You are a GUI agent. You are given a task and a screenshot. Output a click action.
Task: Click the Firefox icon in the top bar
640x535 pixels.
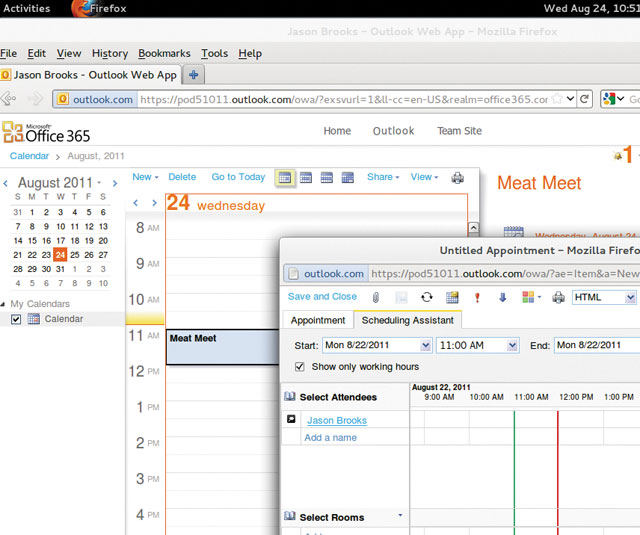pos(82,9)
